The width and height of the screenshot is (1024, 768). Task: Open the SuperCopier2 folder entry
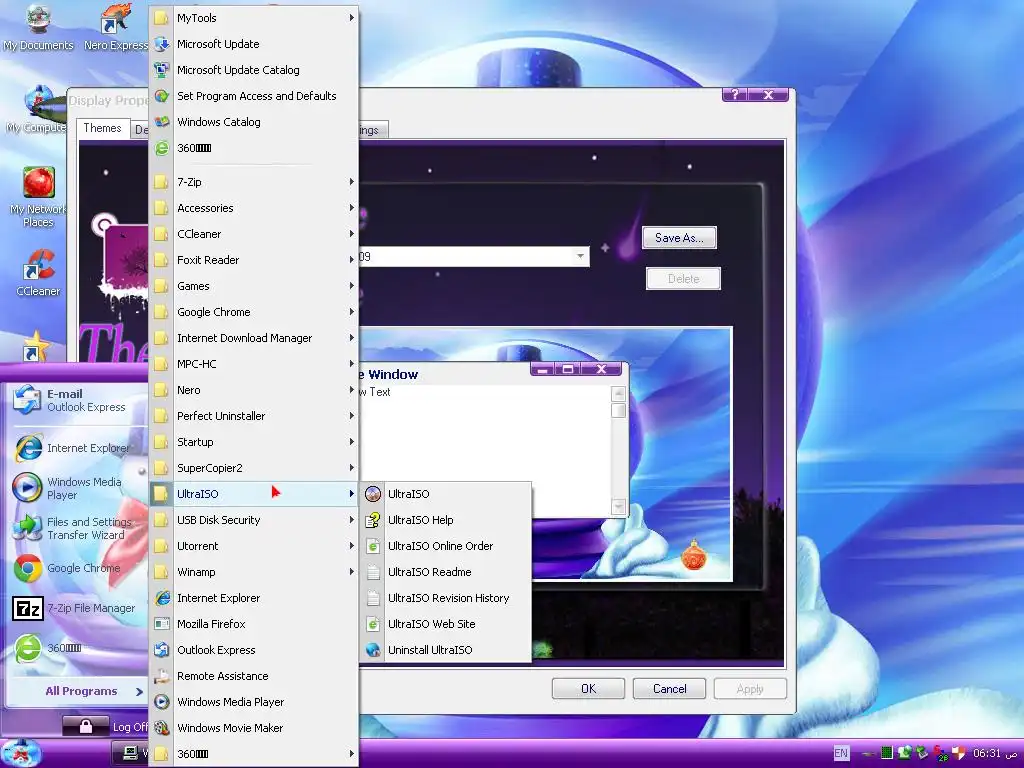click(x=254, y=468)
